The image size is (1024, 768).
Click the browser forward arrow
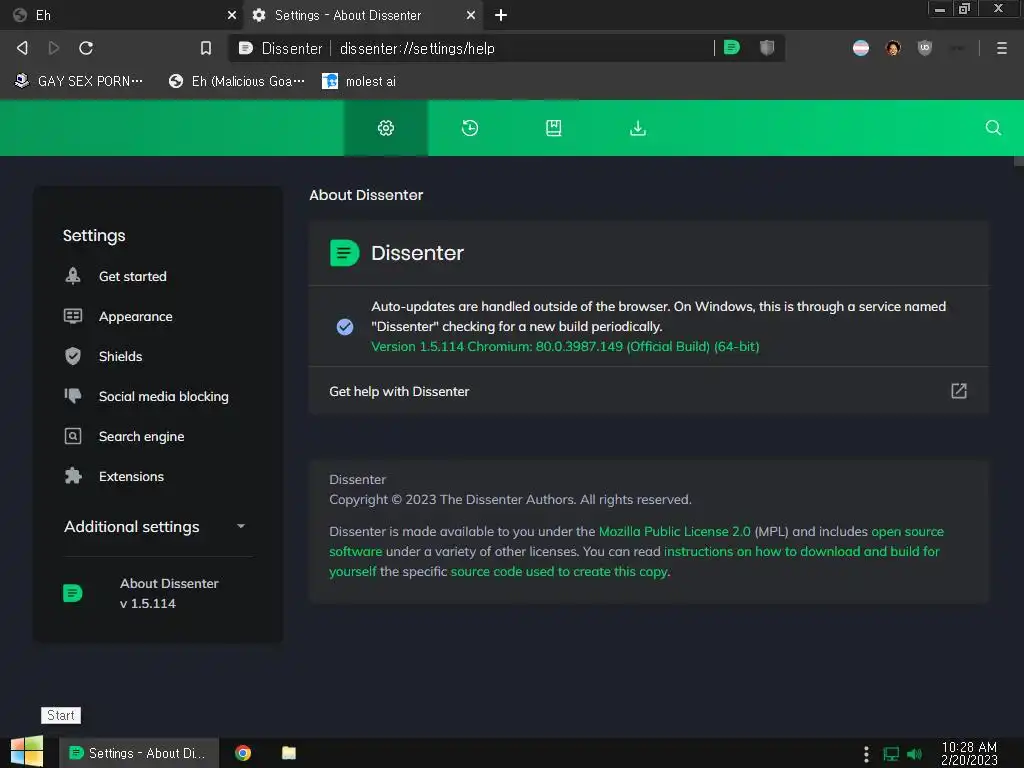(54, 48)
